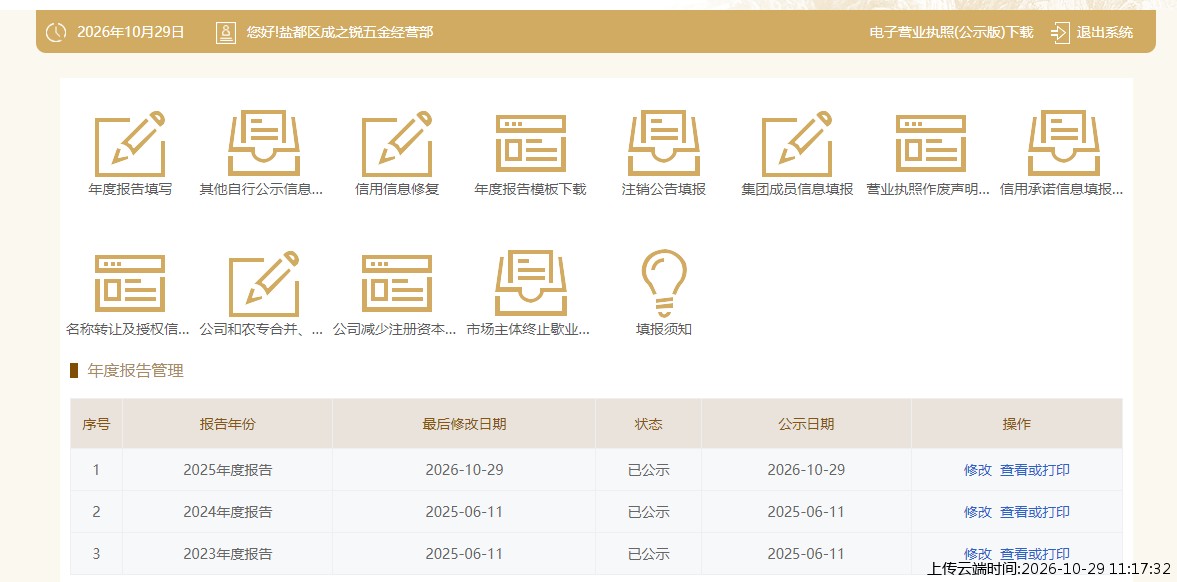Click 查看或打印 for 2025年度报告

(x=1034, y=470)
